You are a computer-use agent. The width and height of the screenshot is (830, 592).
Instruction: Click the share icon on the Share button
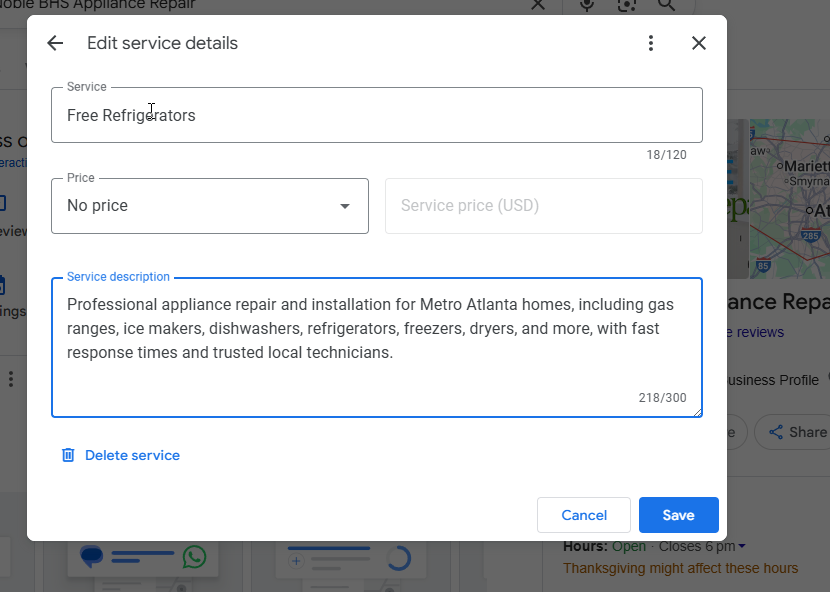coord(775,432)
